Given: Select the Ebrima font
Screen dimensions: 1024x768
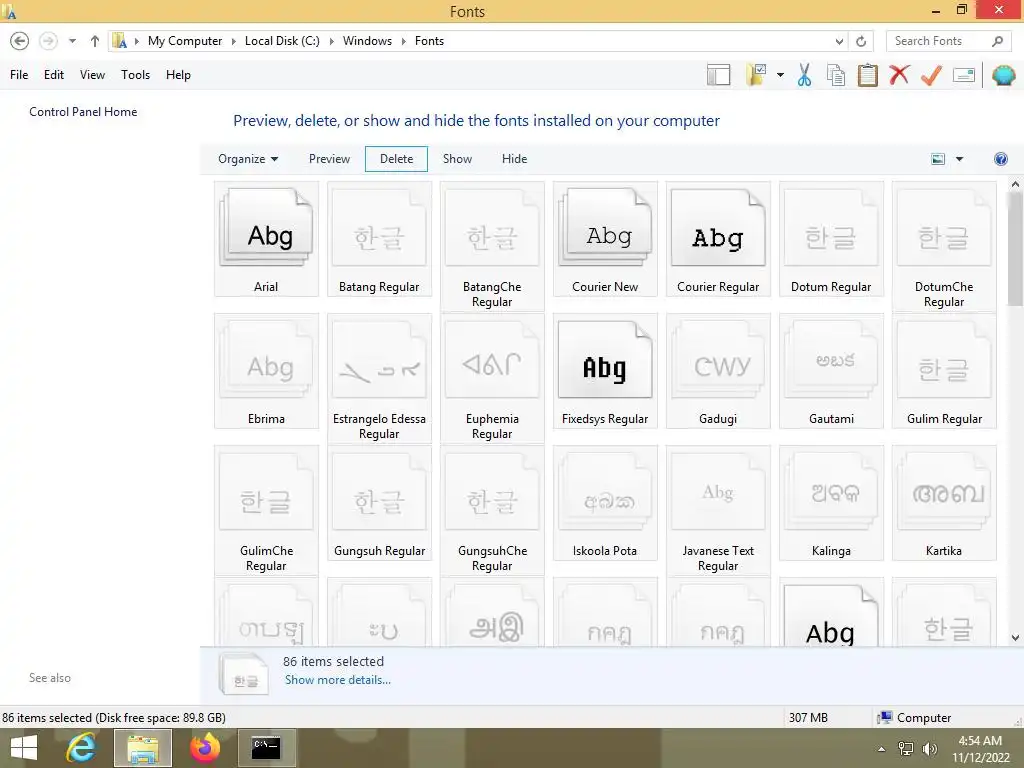Looking at the screenshot, I should [x=266, y=371].
